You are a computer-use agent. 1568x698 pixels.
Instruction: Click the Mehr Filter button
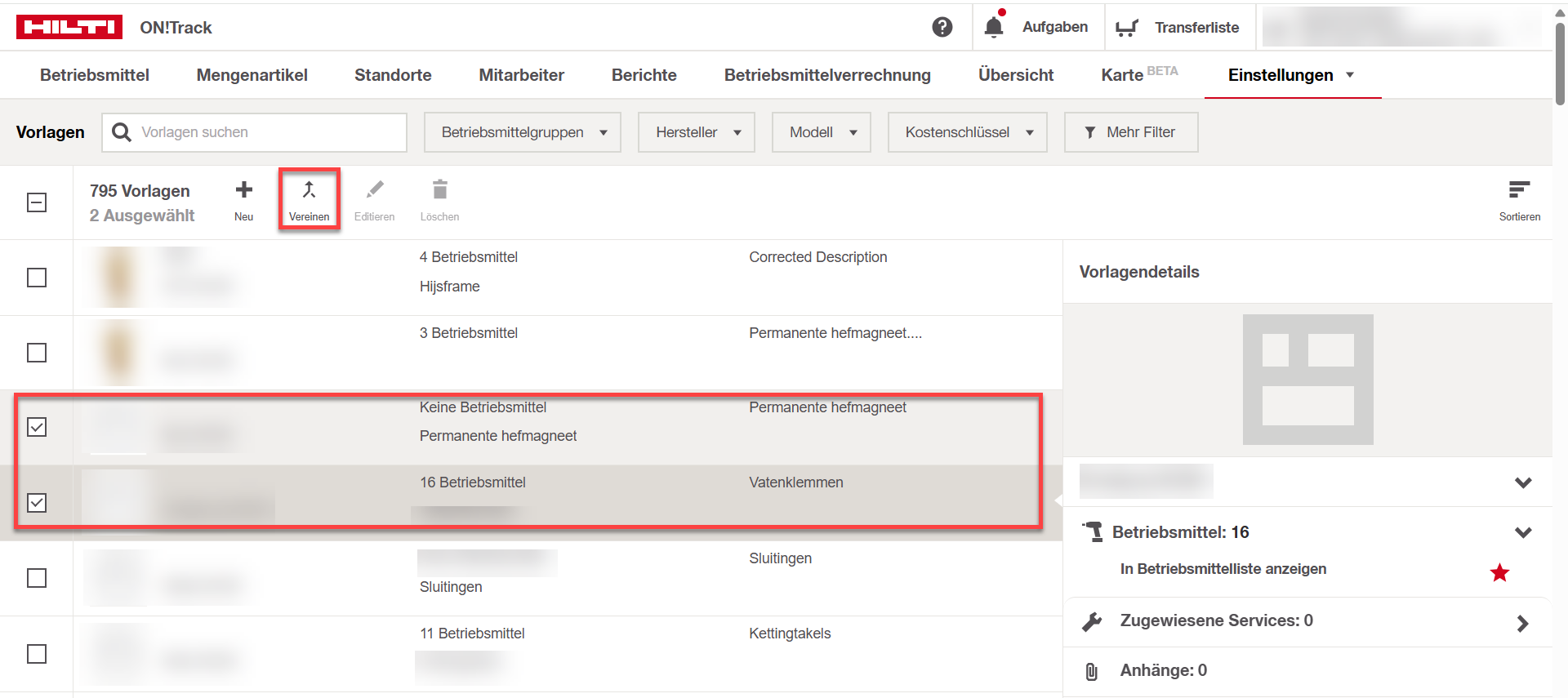tap(1131, 132)
